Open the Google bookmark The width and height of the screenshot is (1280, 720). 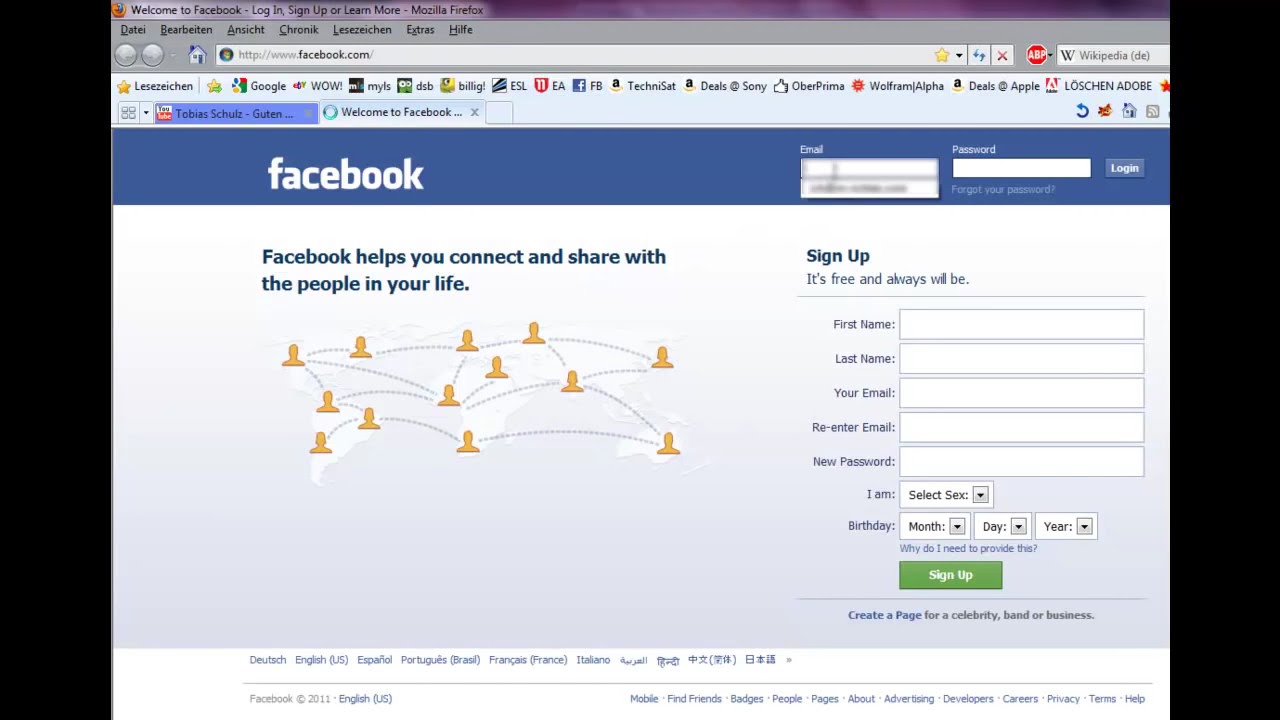coord(259,86)
